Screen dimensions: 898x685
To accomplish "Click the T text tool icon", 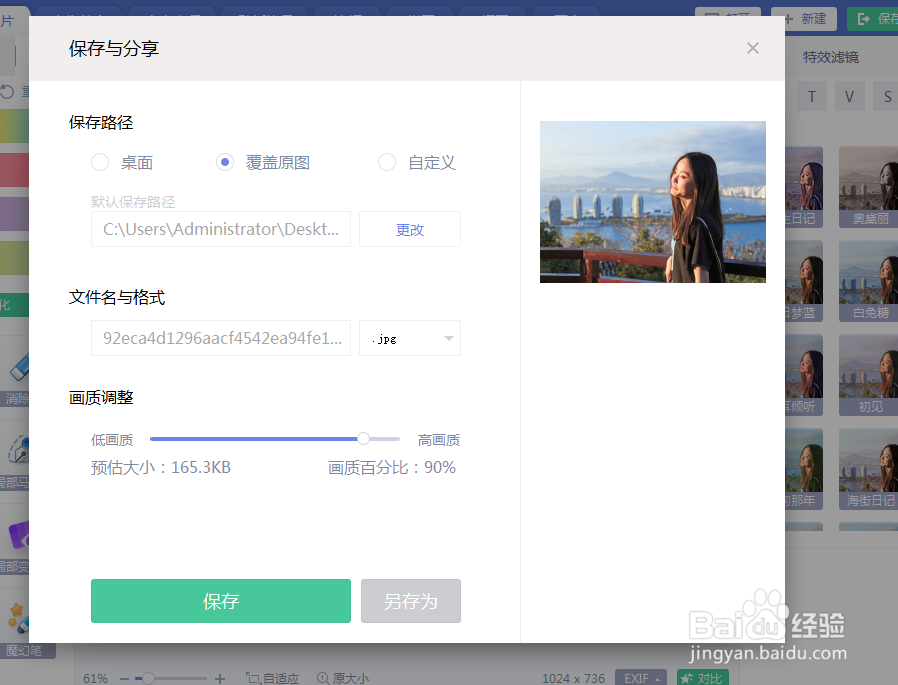I will (811, 96).
